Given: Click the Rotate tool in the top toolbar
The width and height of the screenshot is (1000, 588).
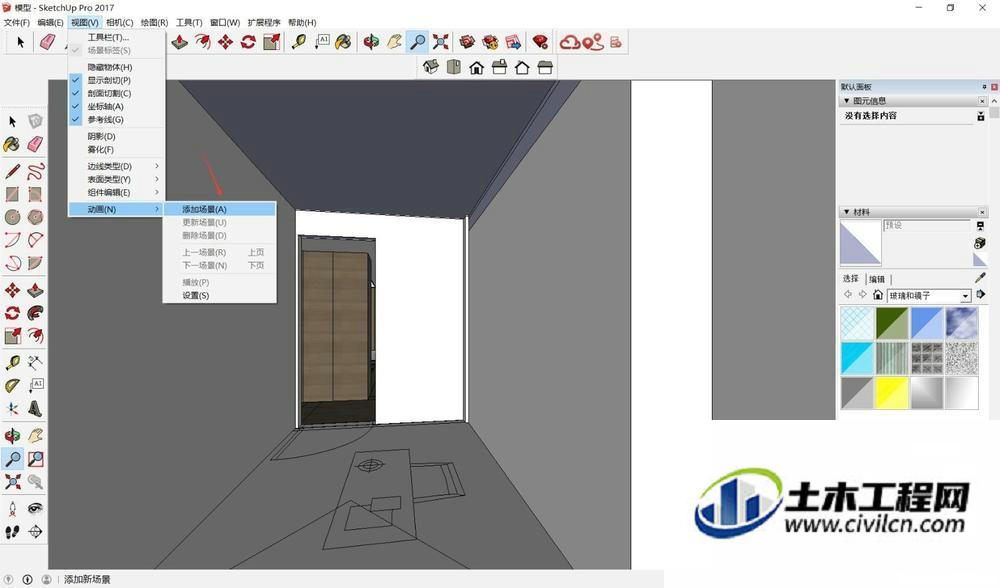Looking at the screenshot, I should pos(248,42).
